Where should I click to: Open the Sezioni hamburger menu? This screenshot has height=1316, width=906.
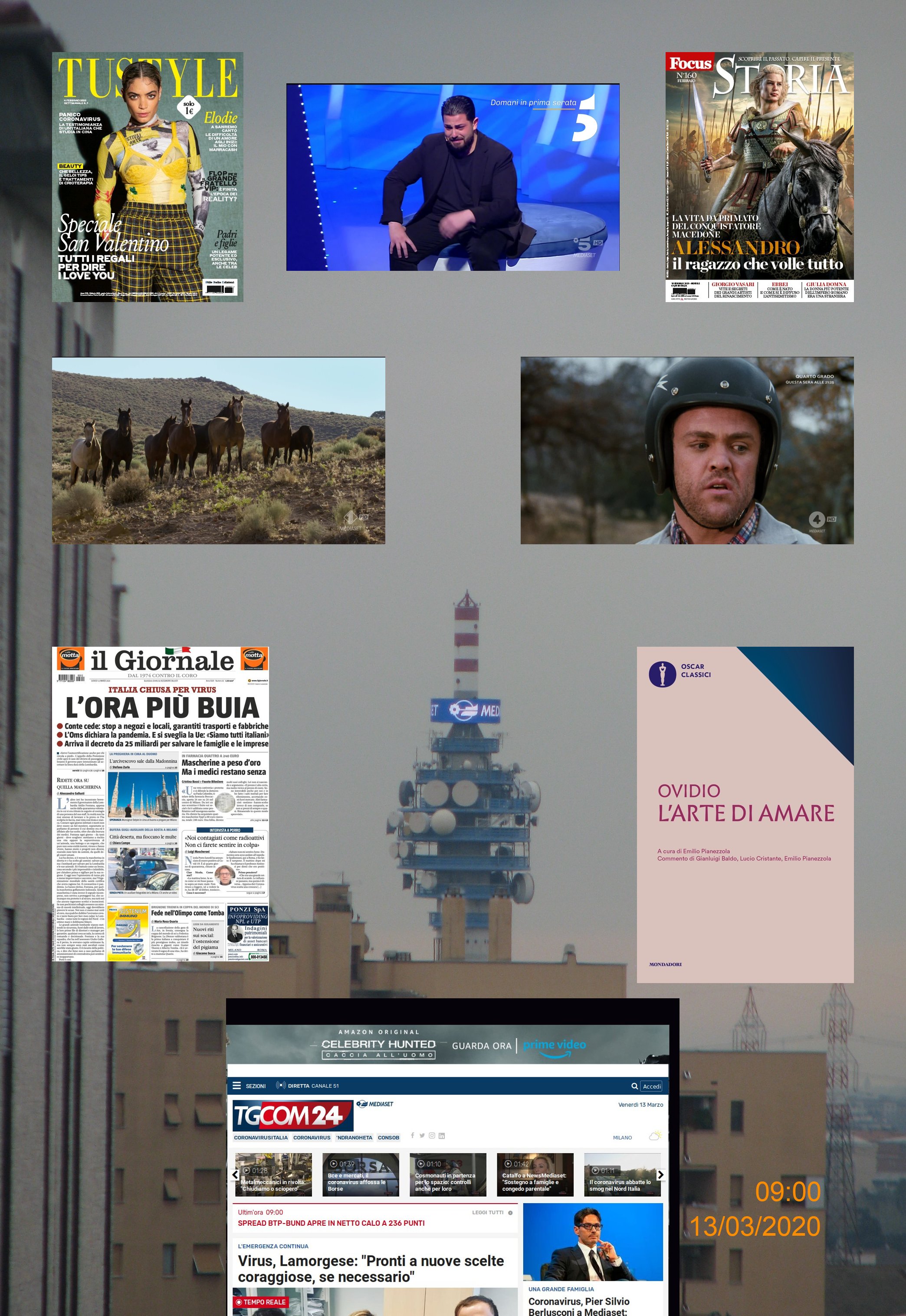237,1086
